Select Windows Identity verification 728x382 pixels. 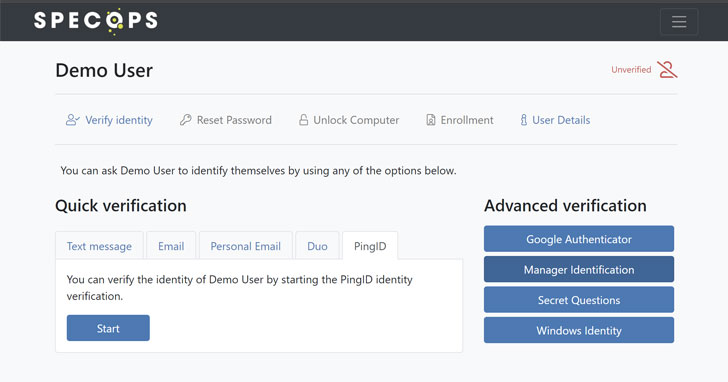(579, 330)
